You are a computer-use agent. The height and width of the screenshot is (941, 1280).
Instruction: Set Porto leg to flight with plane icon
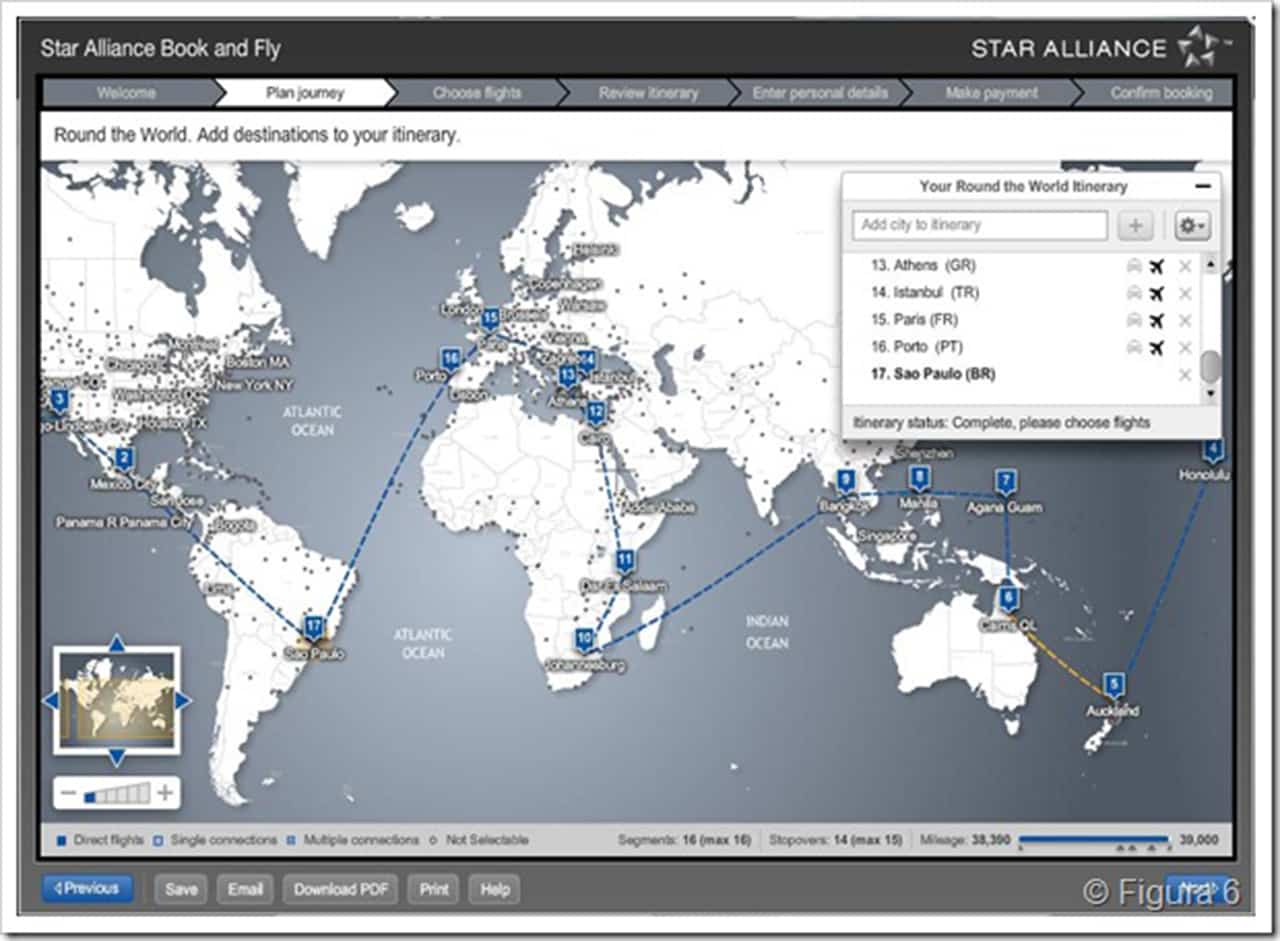pos(1157,348)
